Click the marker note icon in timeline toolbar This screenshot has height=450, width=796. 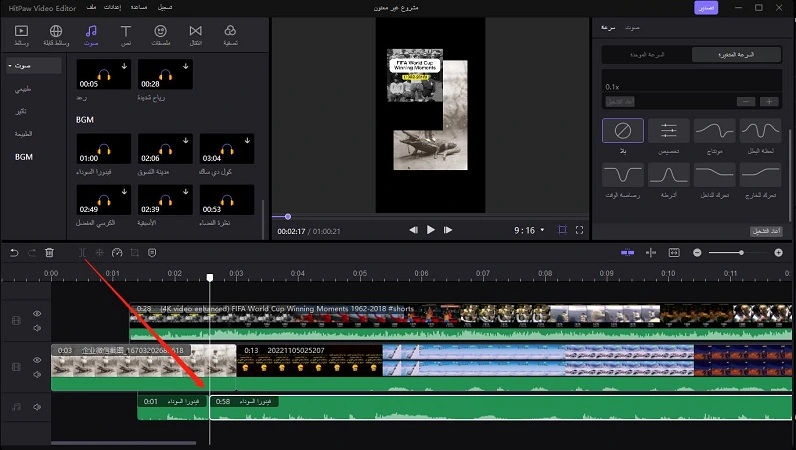point(152,252)
